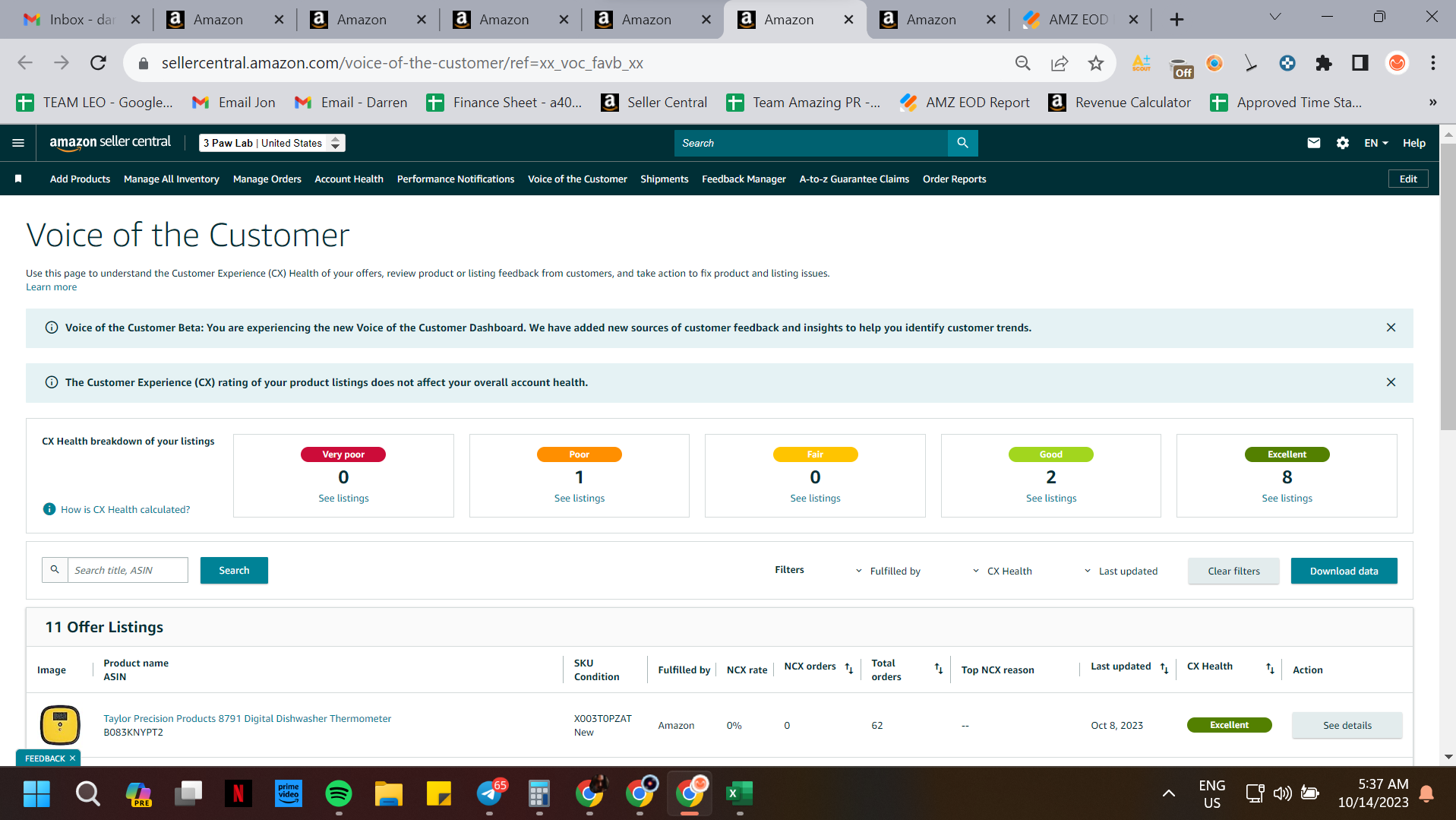Viewport: 1456px width, 820px height.
Task: Switch to the Inbox Gmail tab
Action: 81,20
